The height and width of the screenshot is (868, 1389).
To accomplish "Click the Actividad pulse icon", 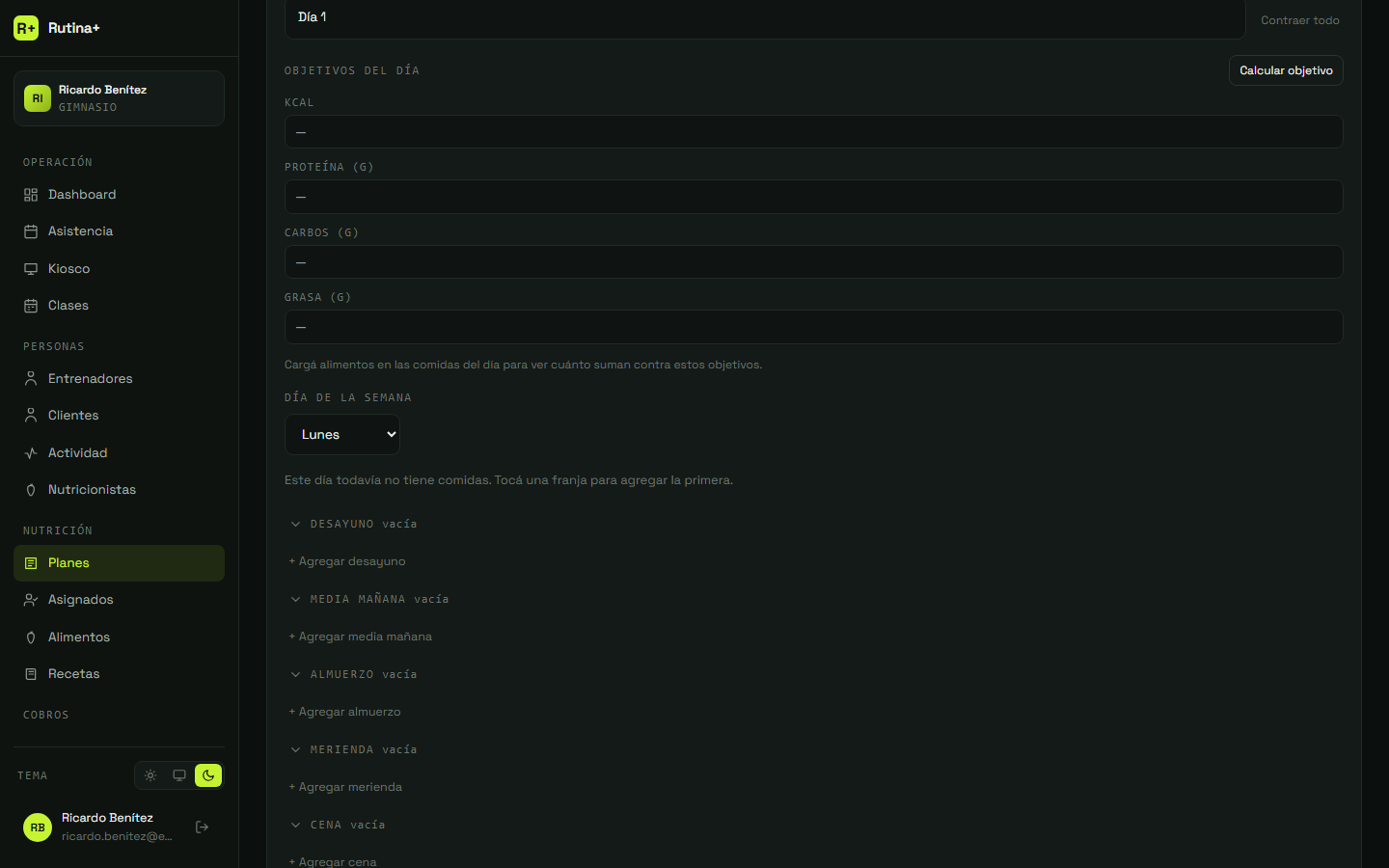I will click(31, 453).
